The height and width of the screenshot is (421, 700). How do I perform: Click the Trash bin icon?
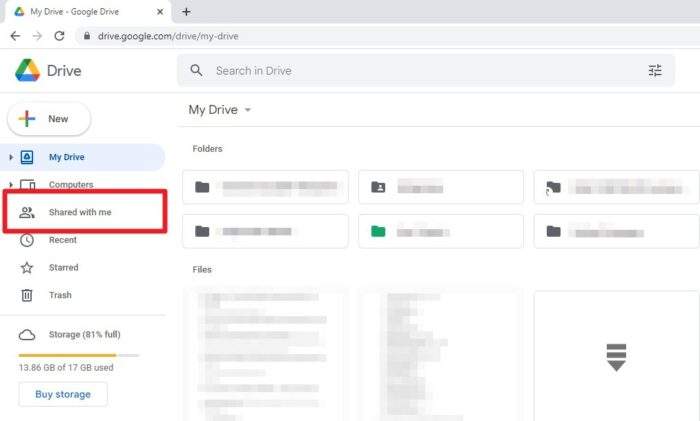pos(27,295)
